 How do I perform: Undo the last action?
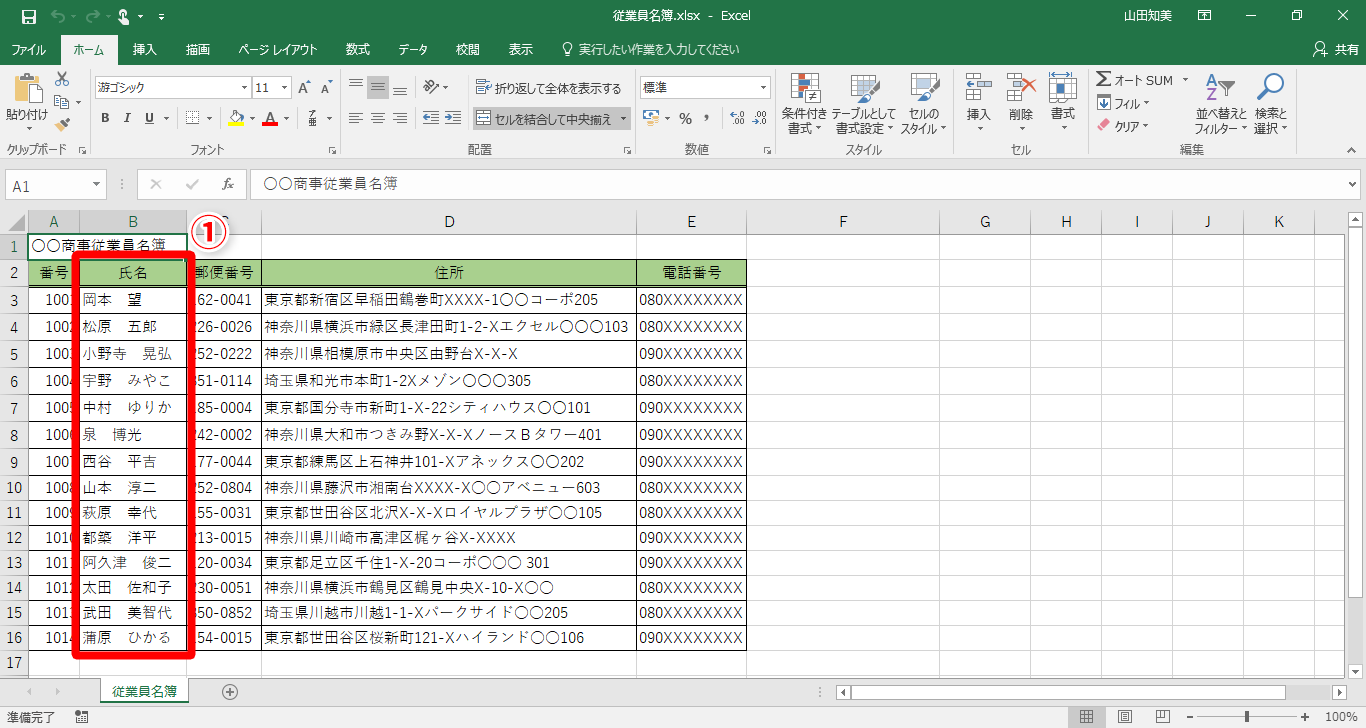tap(58, 17)
